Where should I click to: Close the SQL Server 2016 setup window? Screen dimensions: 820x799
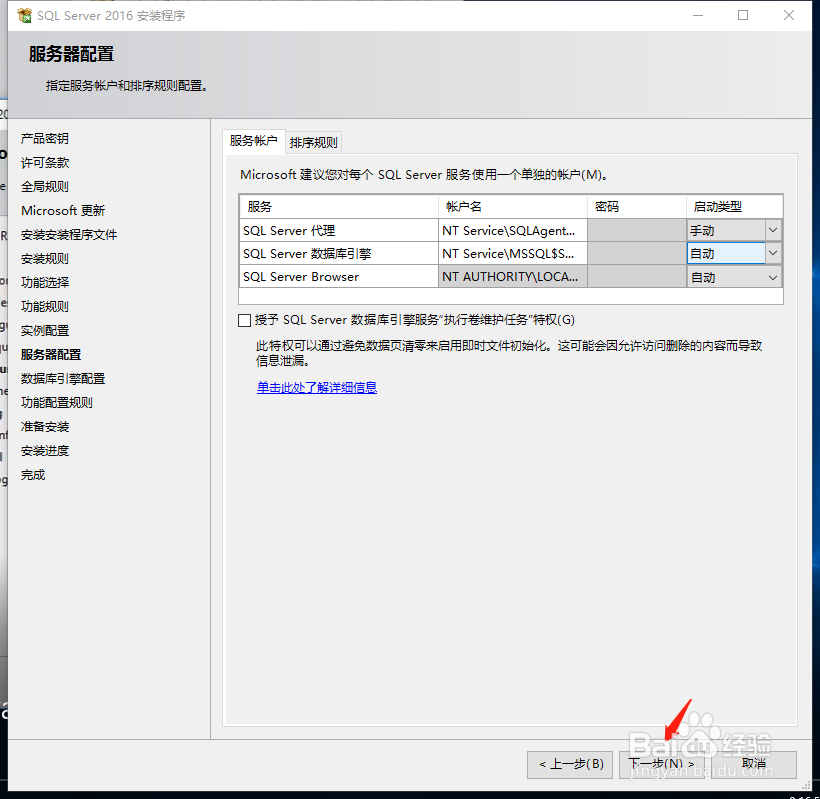tap(789, 15)
